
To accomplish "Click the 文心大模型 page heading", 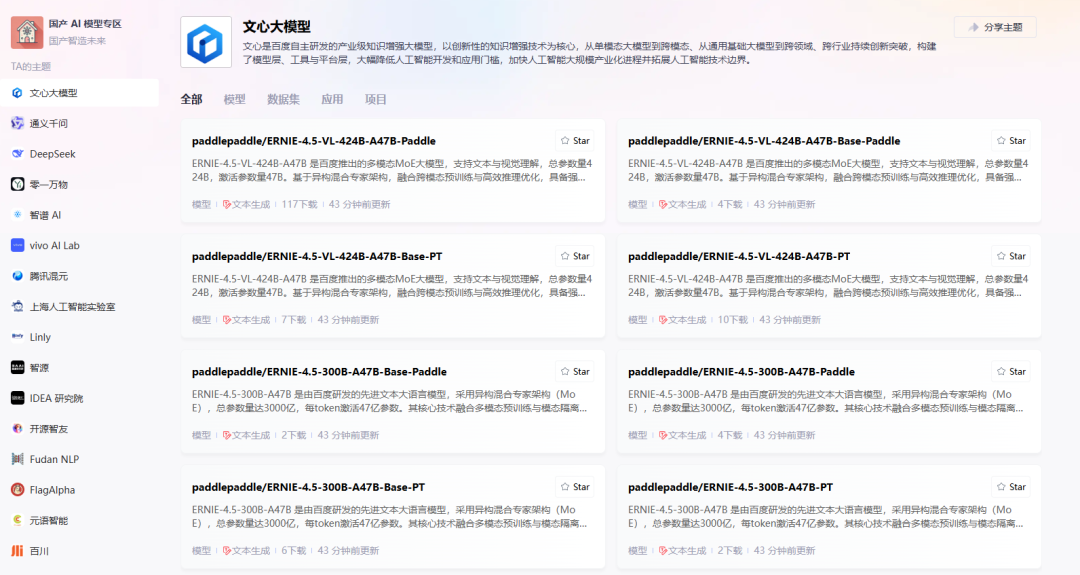I will pos(276,27).
